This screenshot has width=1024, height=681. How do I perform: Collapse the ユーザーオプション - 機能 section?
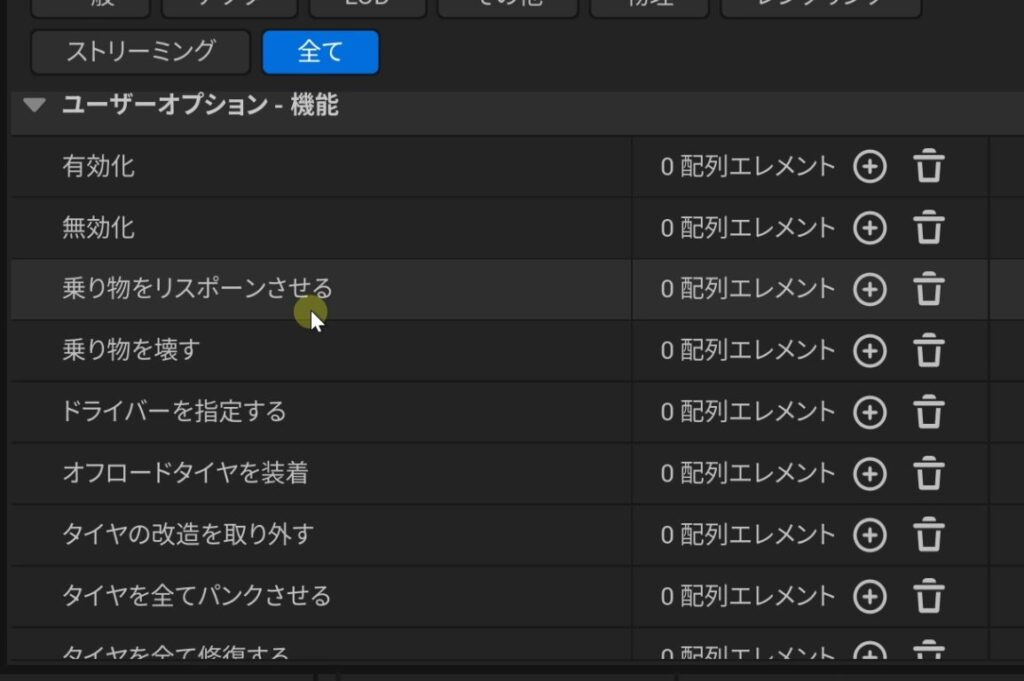(35, 105)
